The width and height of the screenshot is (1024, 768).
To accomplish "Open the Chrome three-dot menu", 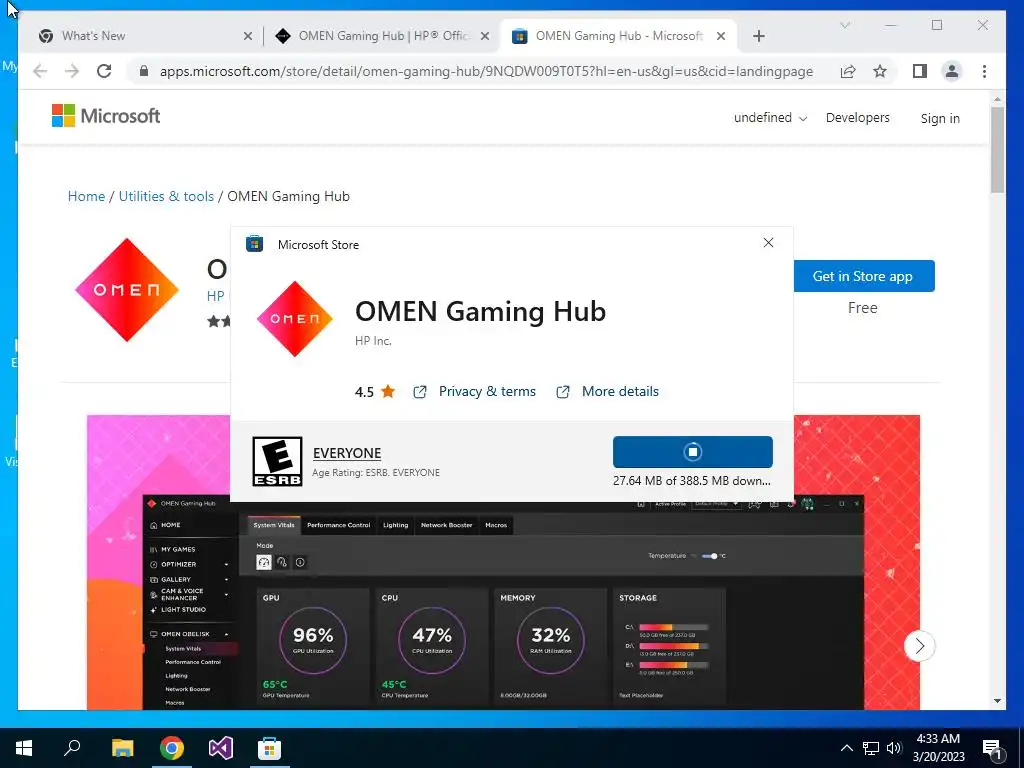I will pyautogui.click(x=984, y=71).
